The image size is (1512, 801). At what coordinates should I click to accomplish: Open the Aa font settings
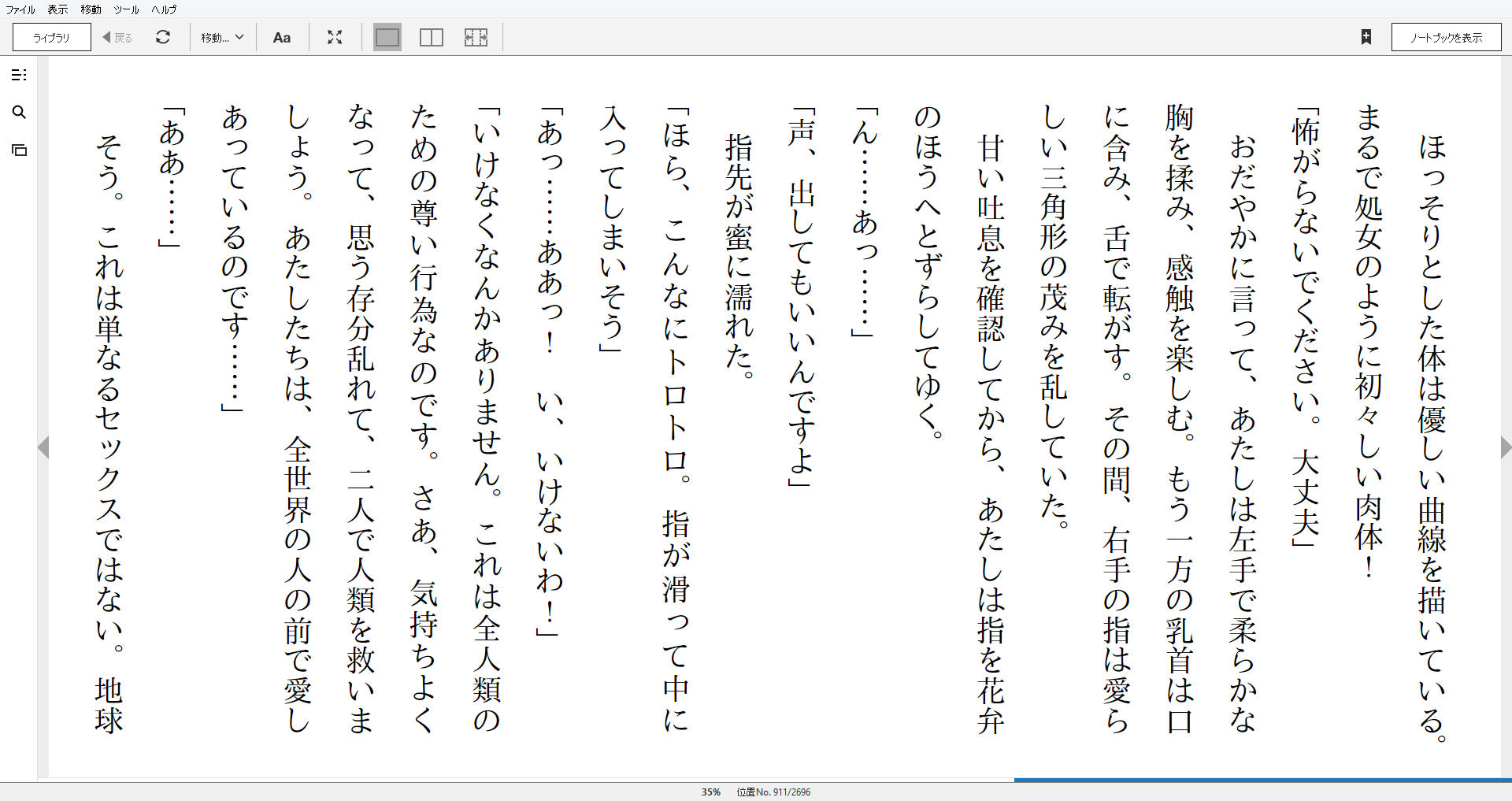[282, 37]
